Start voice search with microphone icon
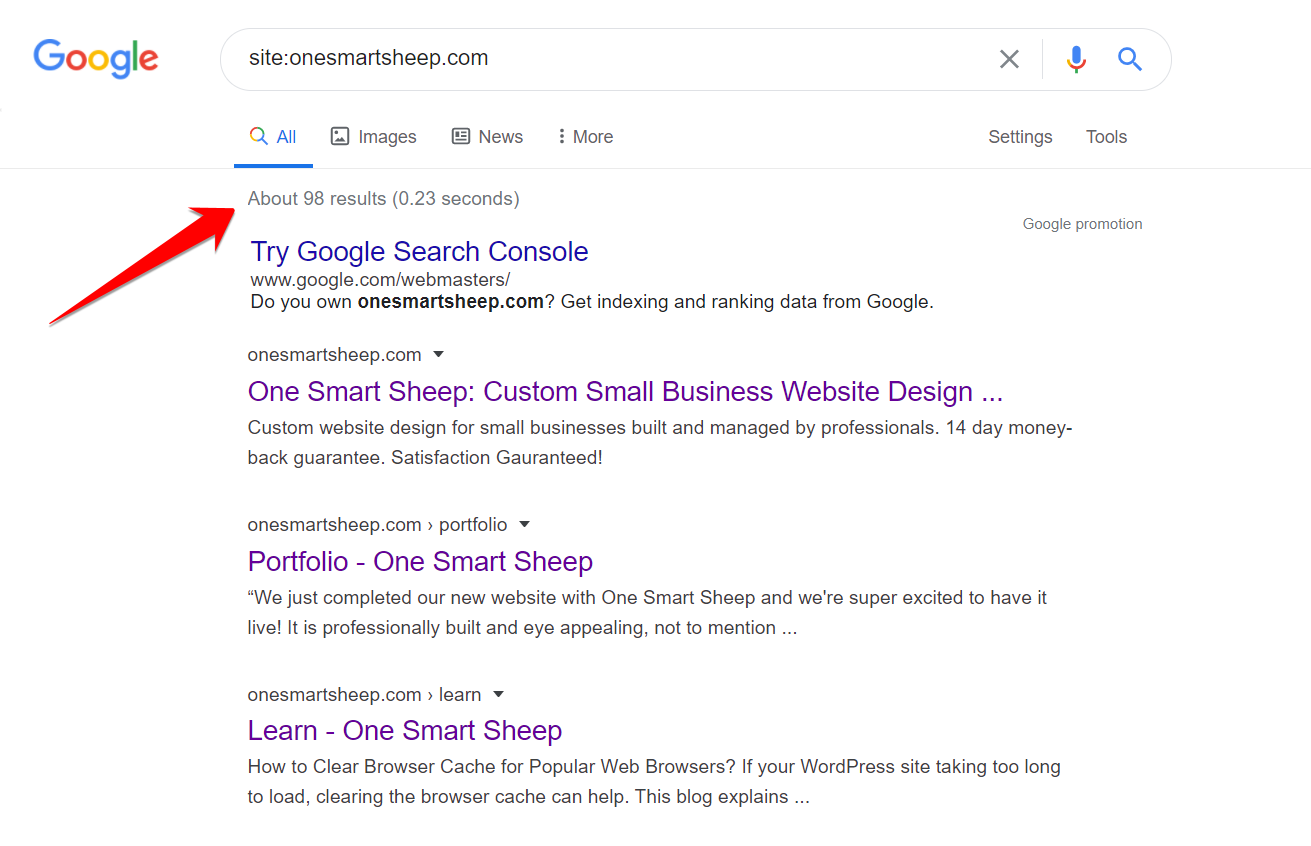This screenshot has width=1311, height=846. (x=1076, y=59)
